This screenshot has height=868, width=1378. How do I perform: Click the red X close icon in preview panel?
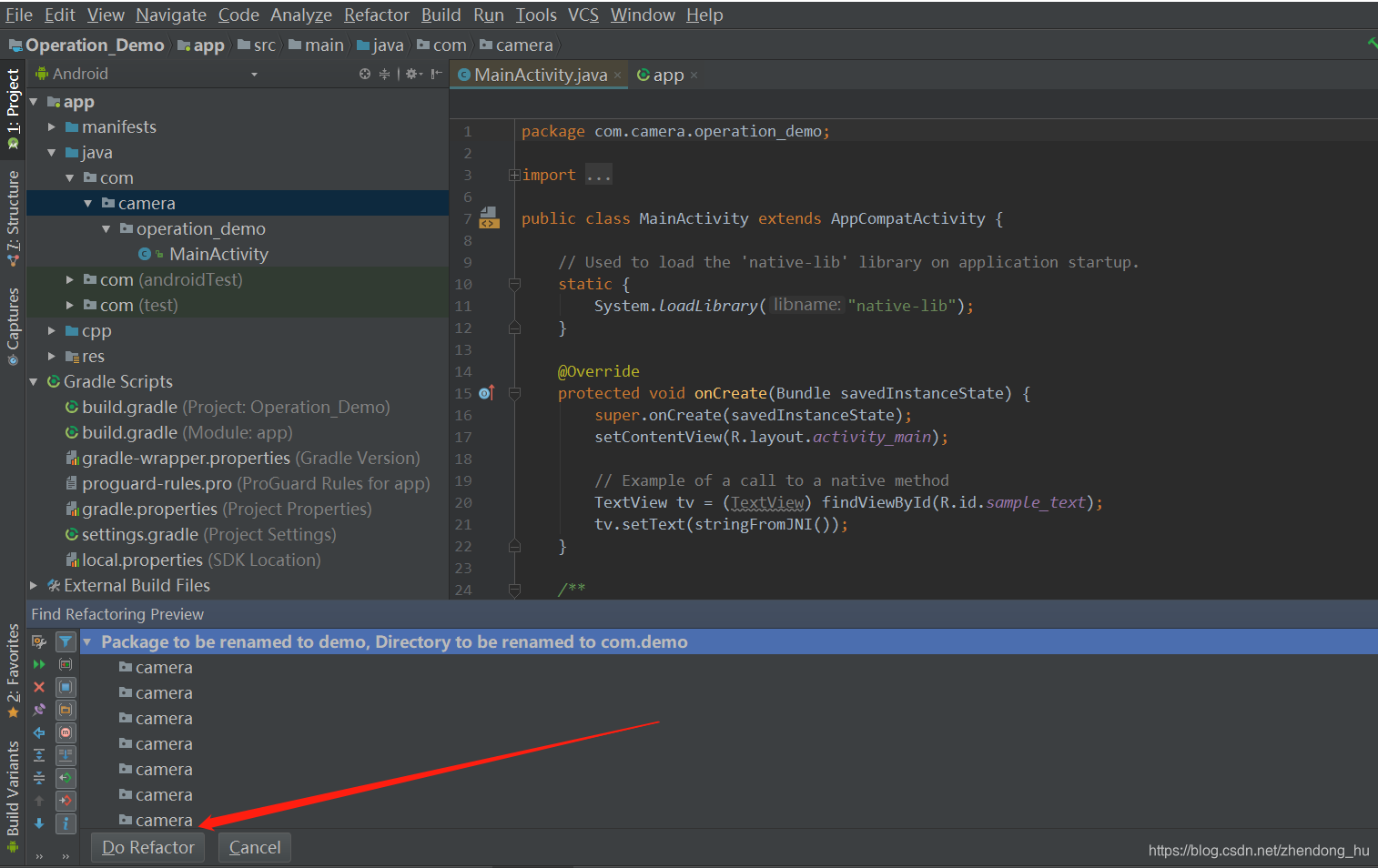tap(39, 687)
